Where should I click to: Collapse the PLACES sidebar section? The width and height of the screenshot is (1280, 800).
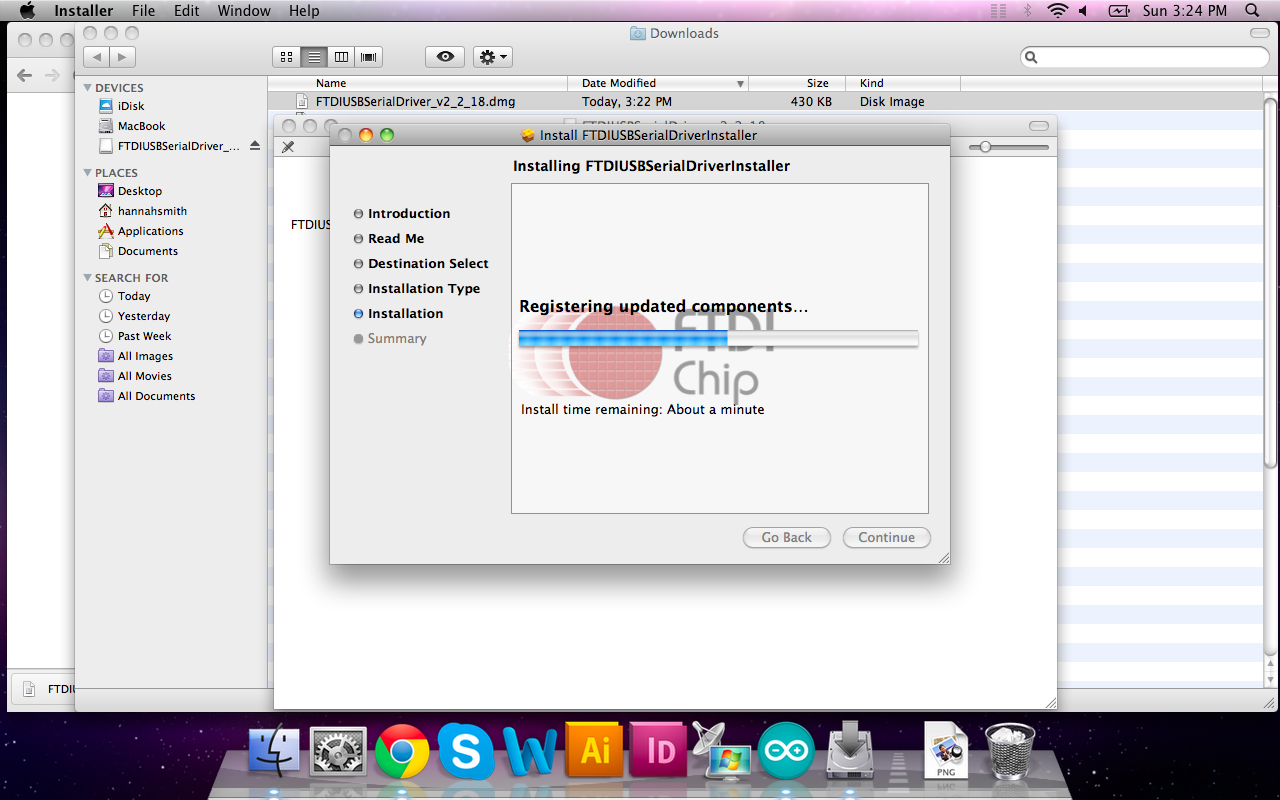[x=87, y=173]
